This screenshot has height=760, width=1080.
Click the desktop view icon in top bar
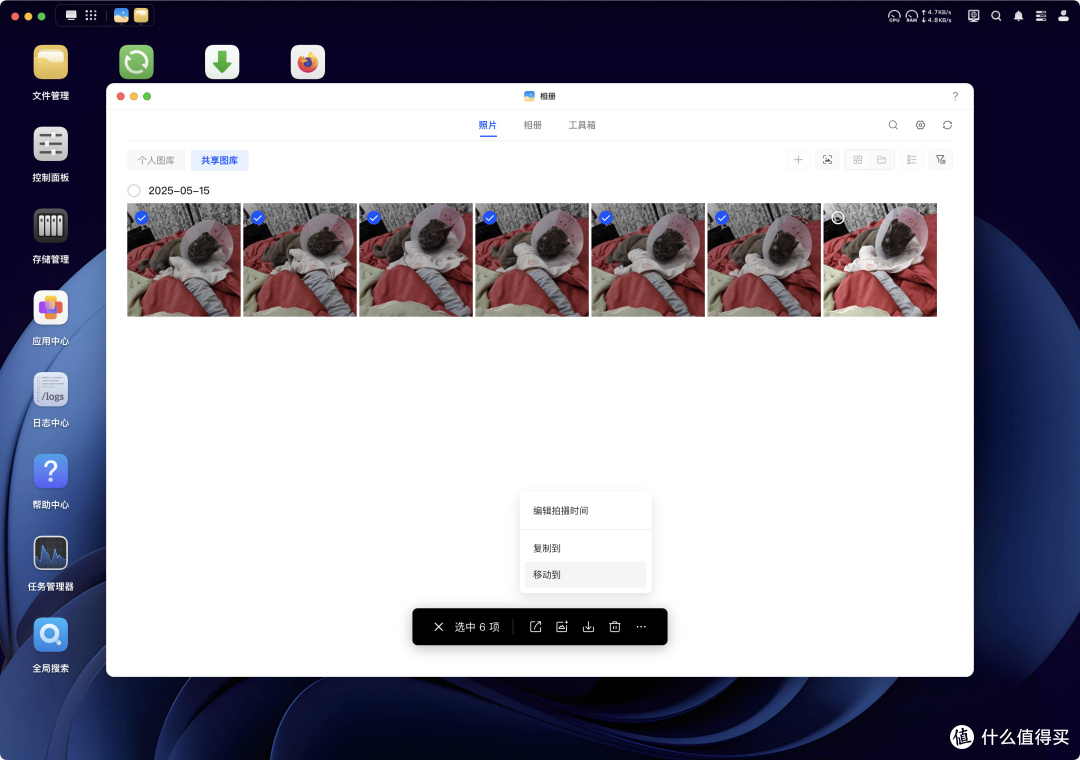pyautogui.click(x=71, y=15)
